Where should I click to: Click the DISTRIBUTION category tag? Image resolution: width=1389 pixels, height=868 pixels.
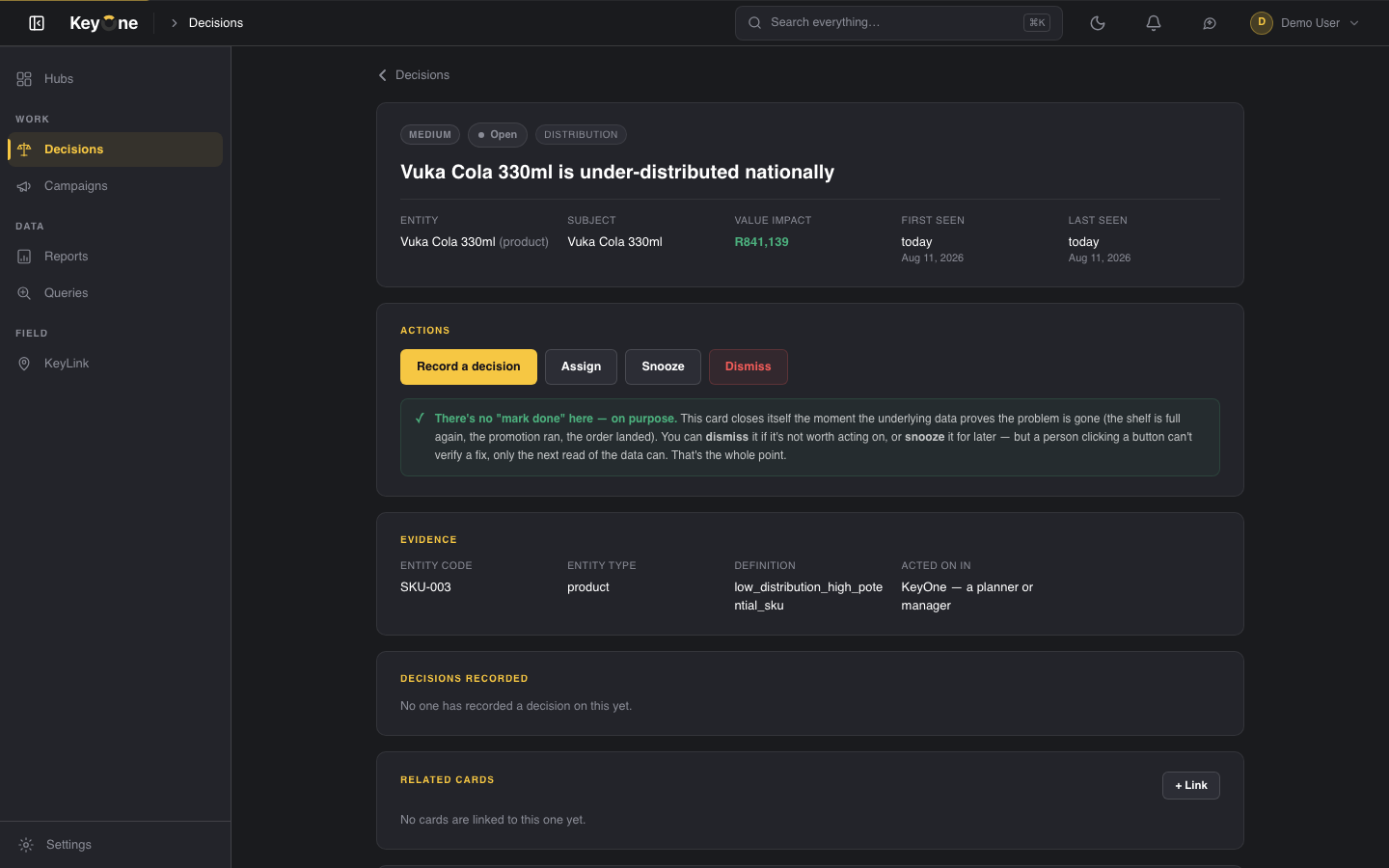click(x=581, y=135)
